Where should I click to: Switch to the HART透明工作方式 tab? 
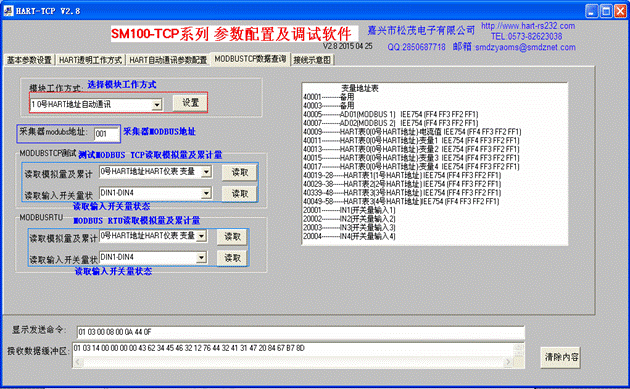90,60
